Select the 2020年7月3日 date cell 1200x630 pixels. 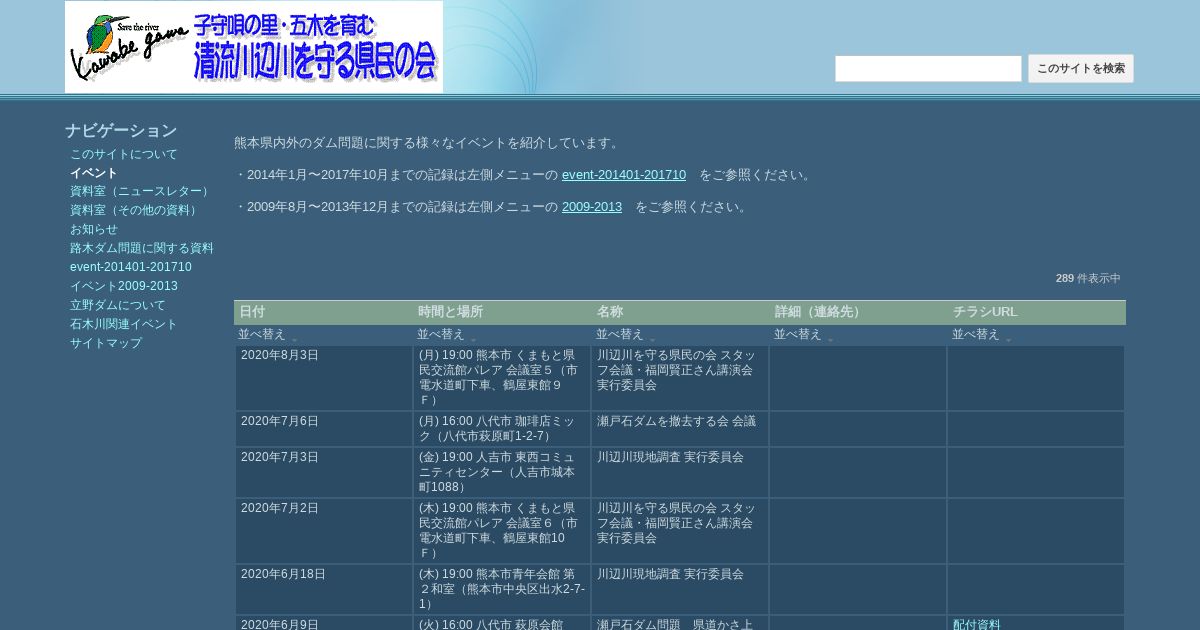click(x=324, y=472)
